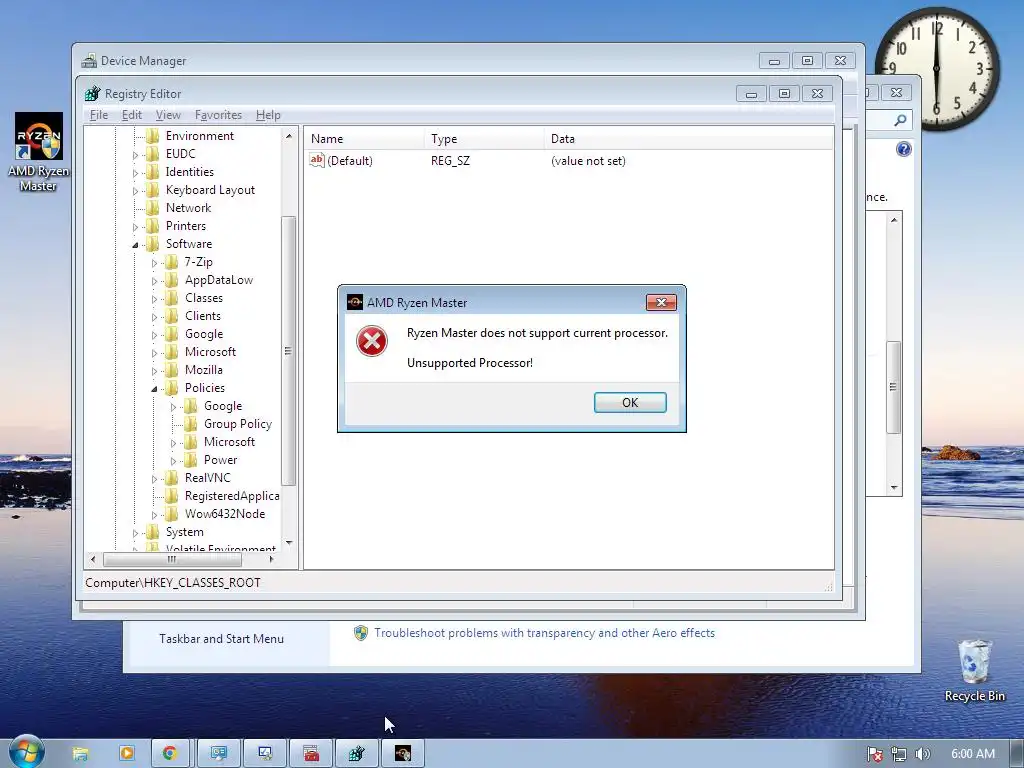Expand the Identities registry key

tap(135, 173)
